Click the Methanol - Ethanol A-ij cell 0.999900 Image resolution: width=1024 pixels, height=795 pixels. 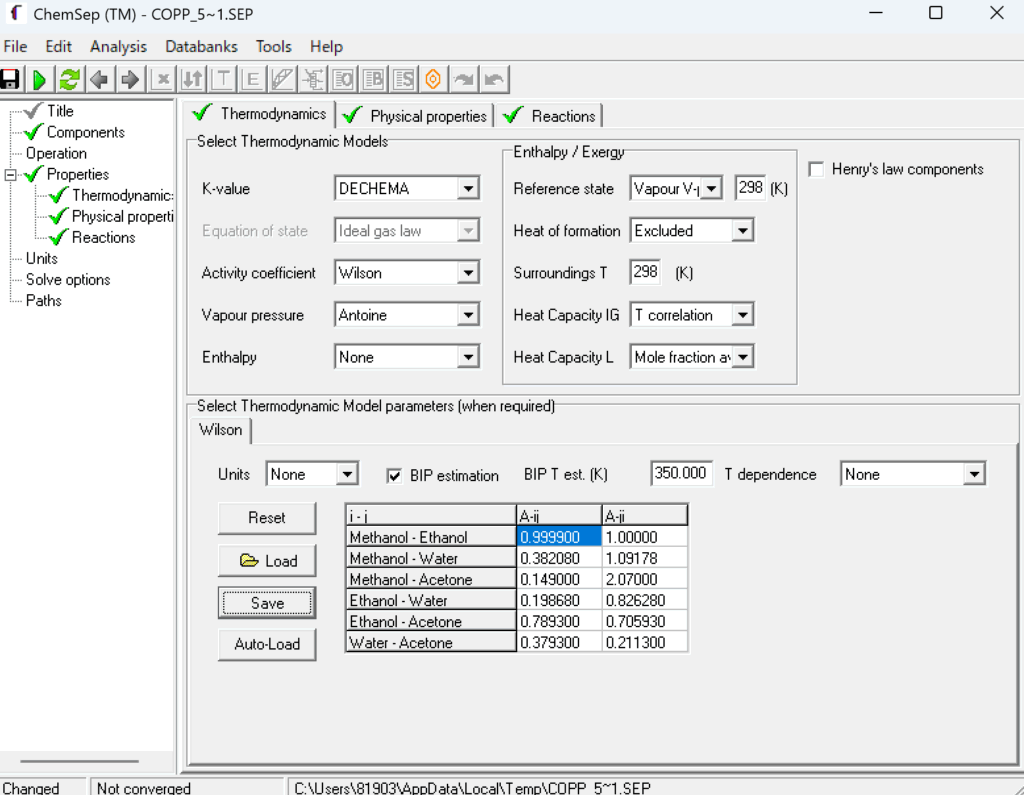(559, 537)
